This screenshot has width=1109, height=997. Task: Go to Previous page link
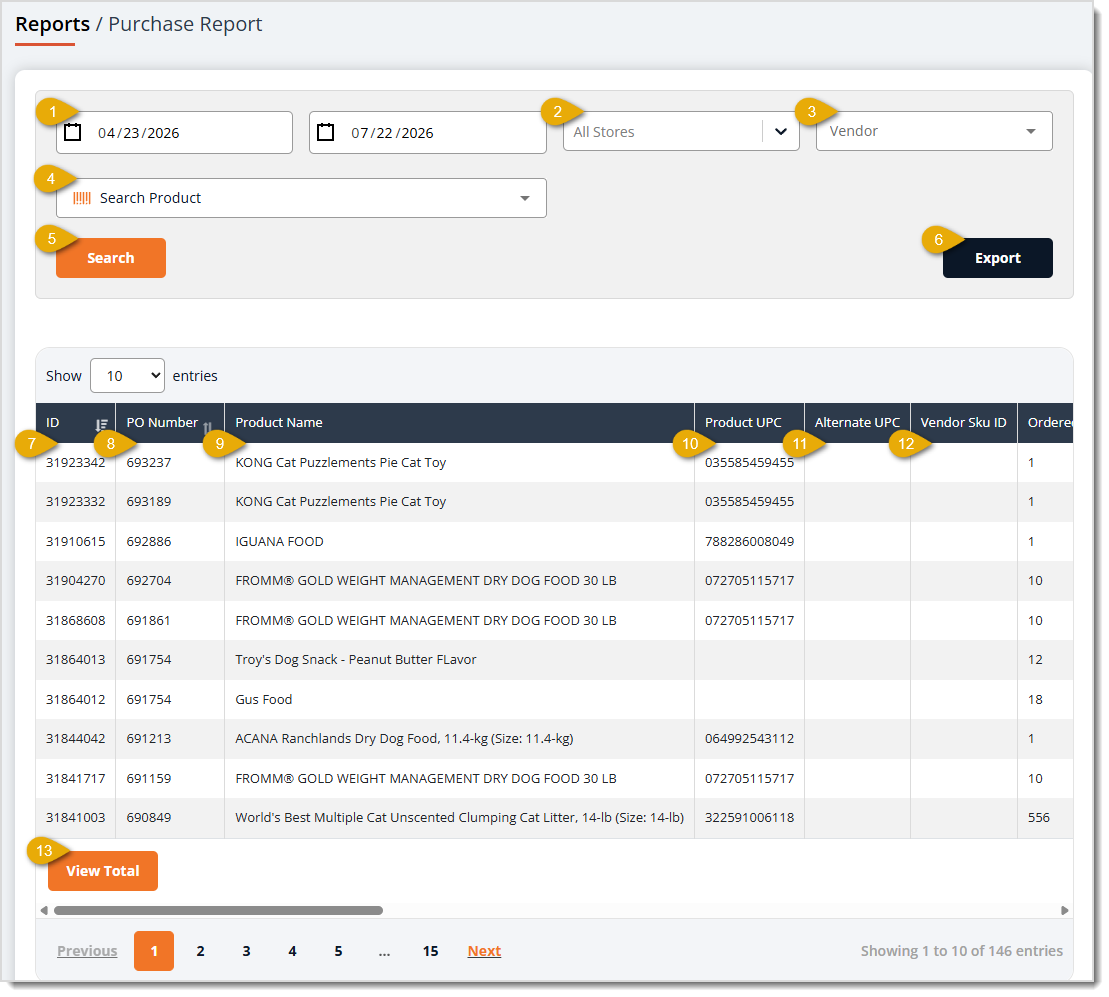pos(87,951)
